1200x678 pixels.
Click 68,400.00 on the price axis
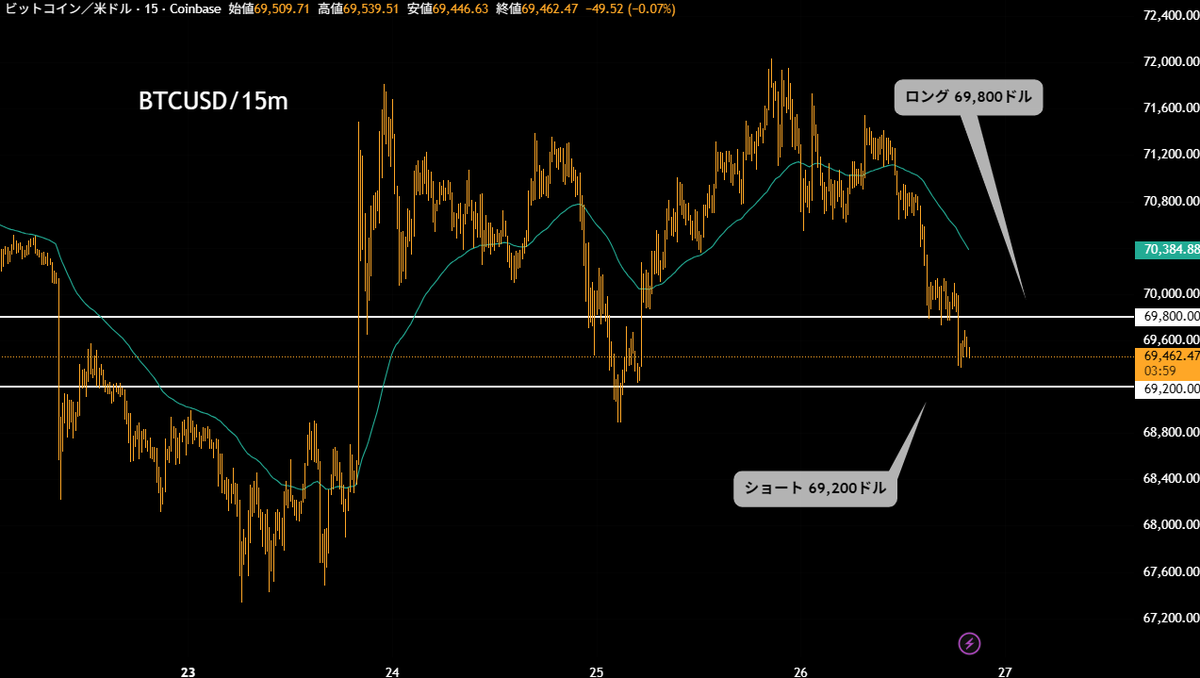pos(1170,479)
